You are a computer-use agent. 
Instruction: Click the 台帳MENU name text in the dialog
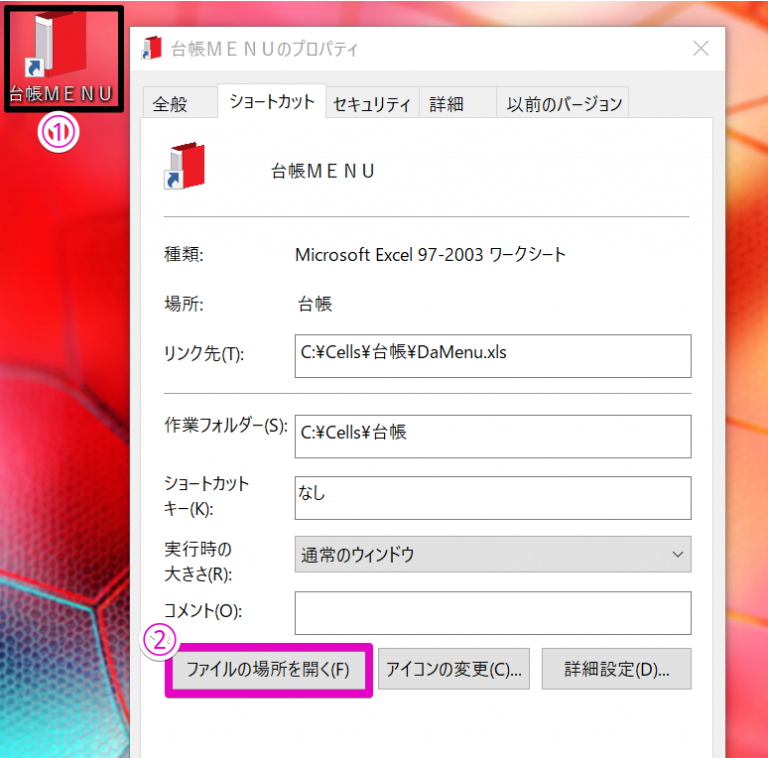[x=323, y=171]
